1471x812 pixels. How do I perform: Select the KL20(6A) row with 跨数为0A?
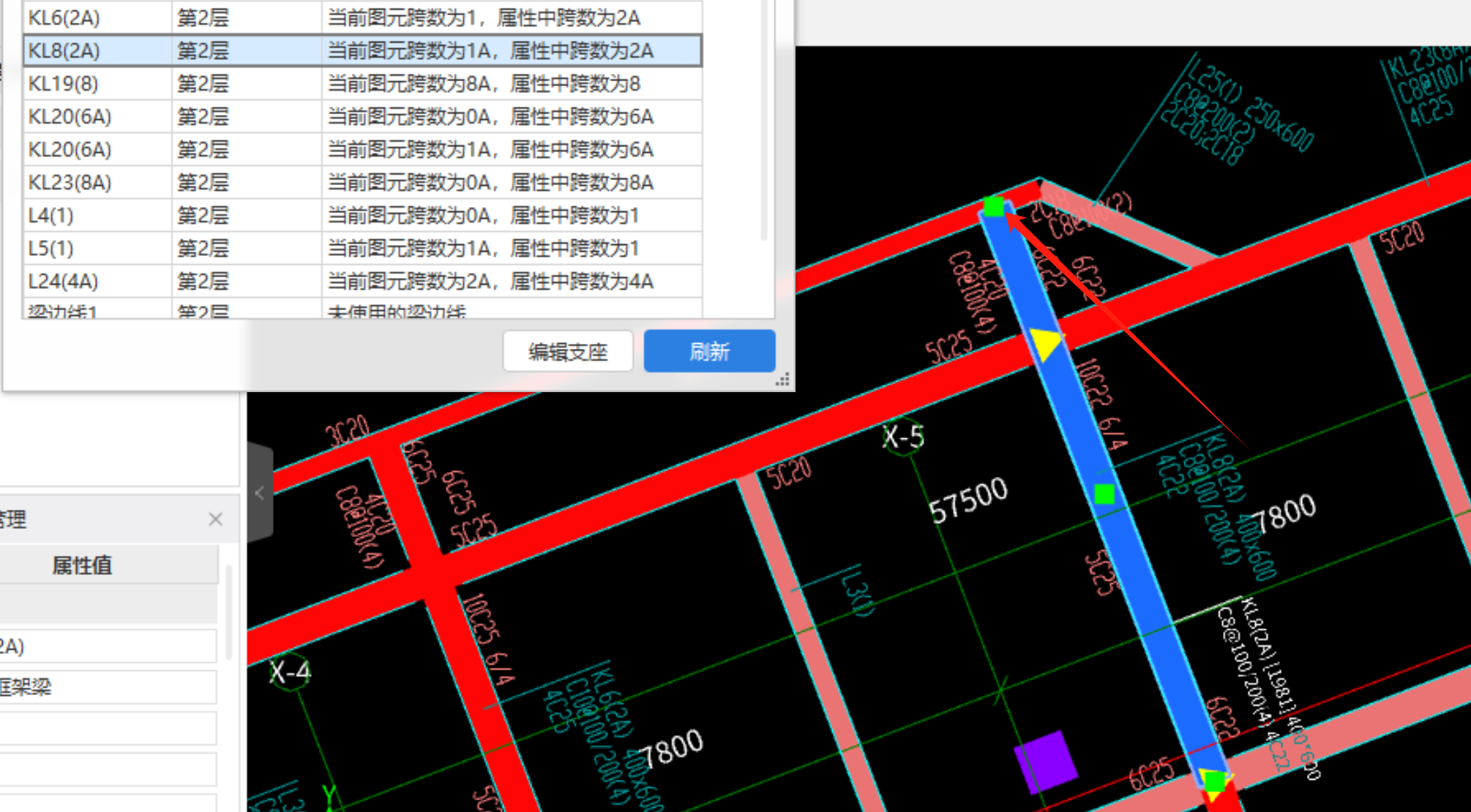(x=362, y=116)
